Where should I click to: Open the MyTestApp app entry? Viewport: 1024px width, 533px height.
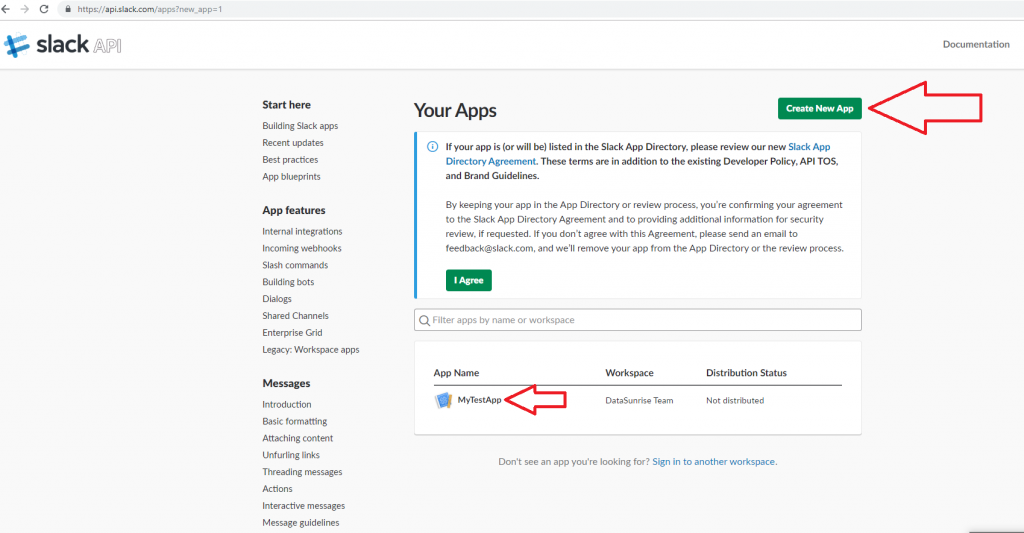tap(479, 400)
